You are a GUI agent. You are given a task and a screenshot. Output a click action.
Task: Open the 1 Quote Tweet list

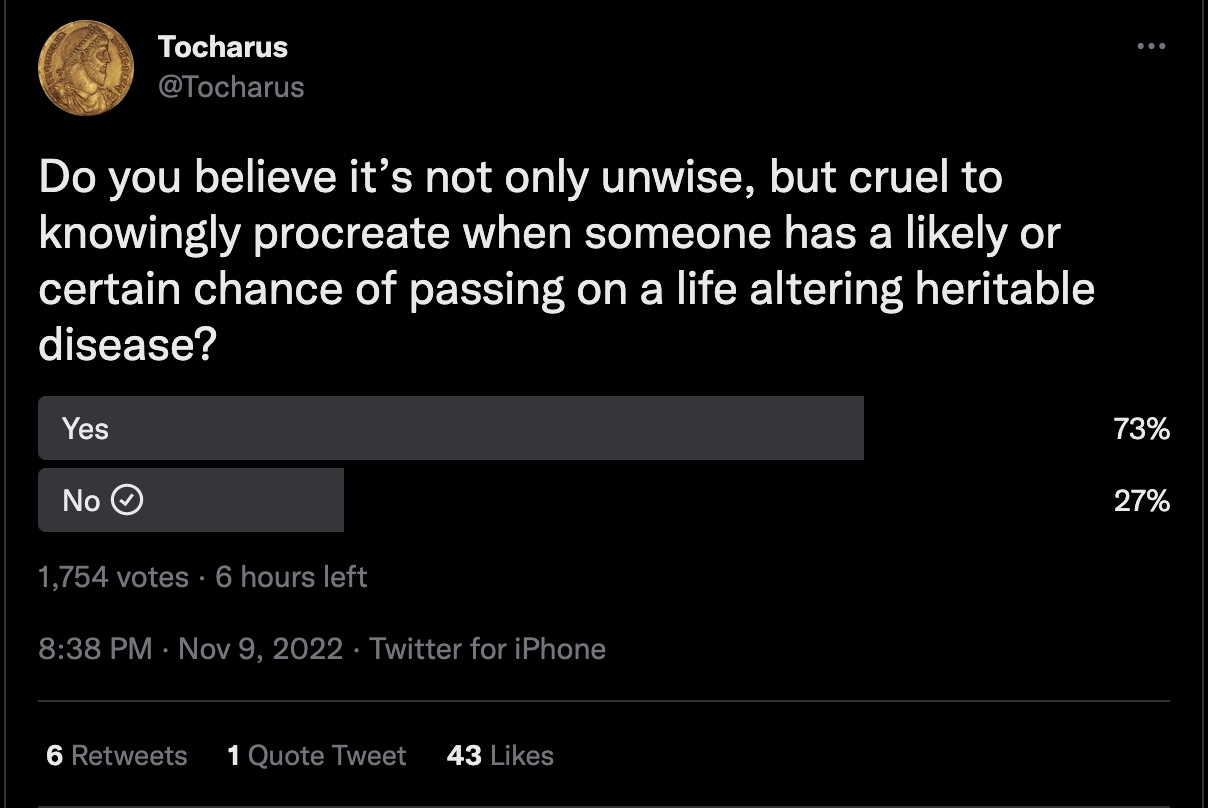pyautogui.click(x=317, y=755)
